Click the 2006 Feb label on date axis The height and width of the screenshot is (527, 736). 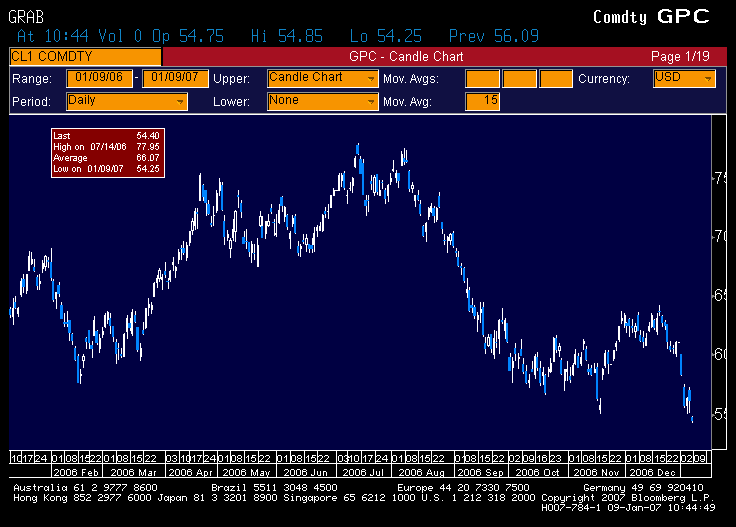(x=76, y=471)
